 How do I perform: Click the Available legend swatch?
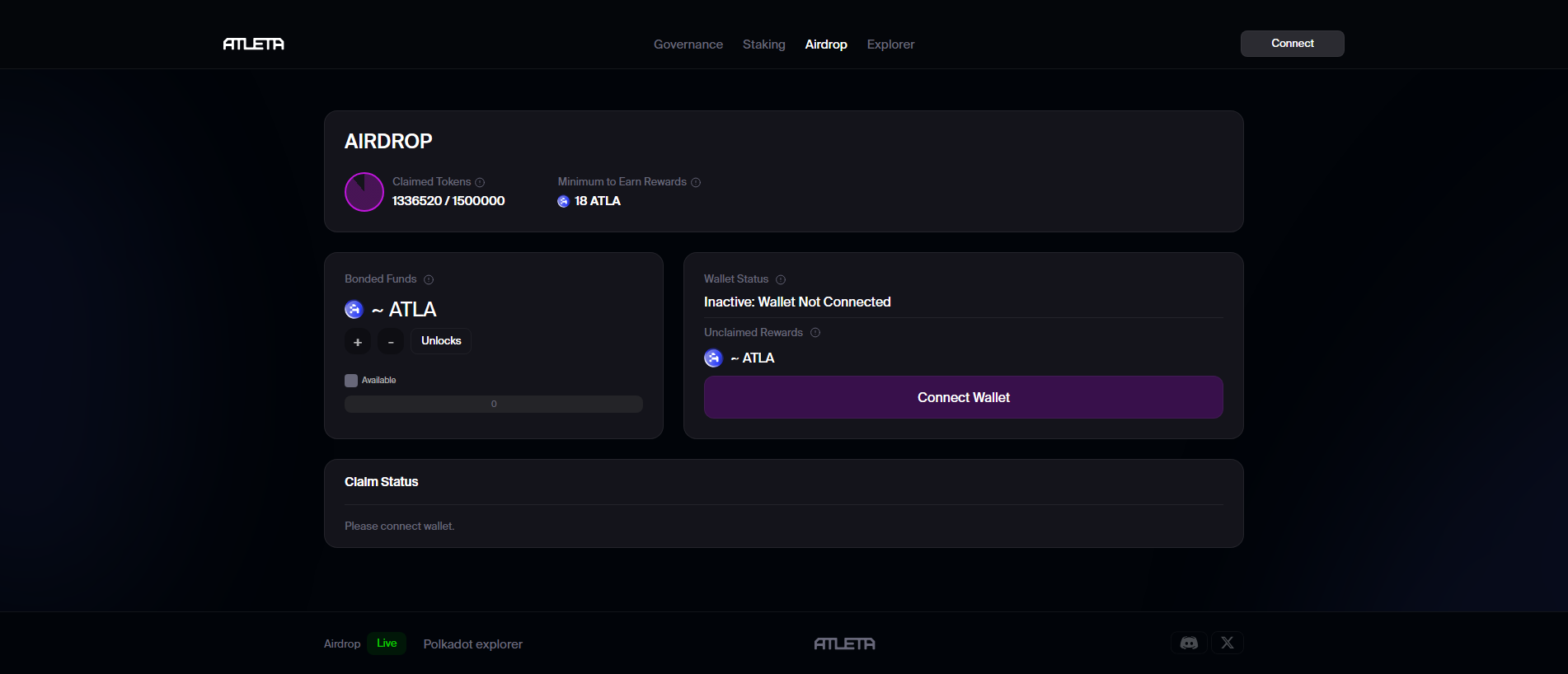coord(351,381)
